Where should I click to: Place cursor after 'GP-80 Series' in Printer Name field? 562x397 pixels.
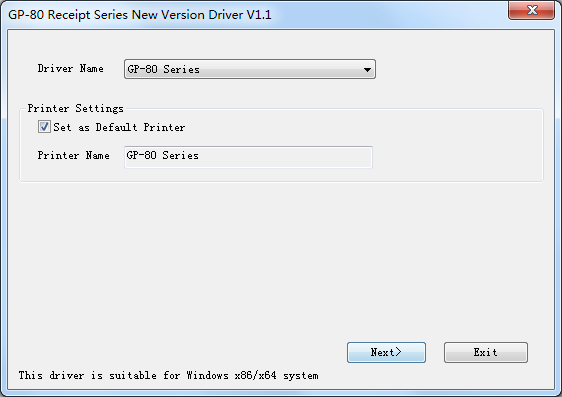click(x=200, y=156)
